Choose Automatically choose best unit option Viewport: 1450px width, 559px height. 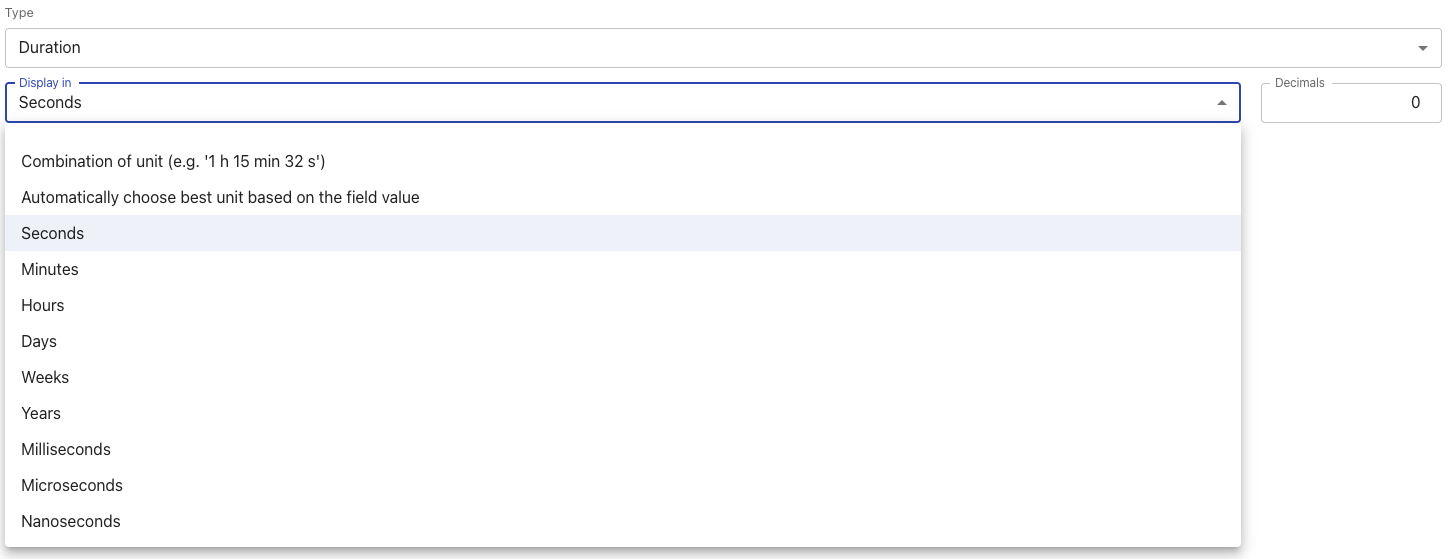point(220,197)
